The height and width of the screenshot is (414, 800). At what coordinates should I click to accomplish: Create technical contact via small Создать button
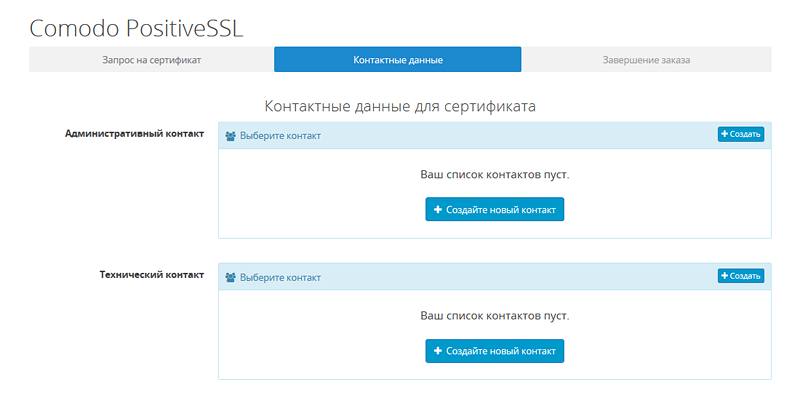tap(741, 276)
